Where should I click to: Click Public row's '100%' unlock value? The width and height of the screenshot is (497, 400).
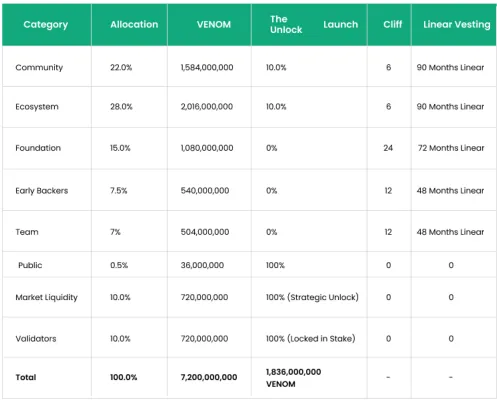pyautogui.click(x=275, y=265)
